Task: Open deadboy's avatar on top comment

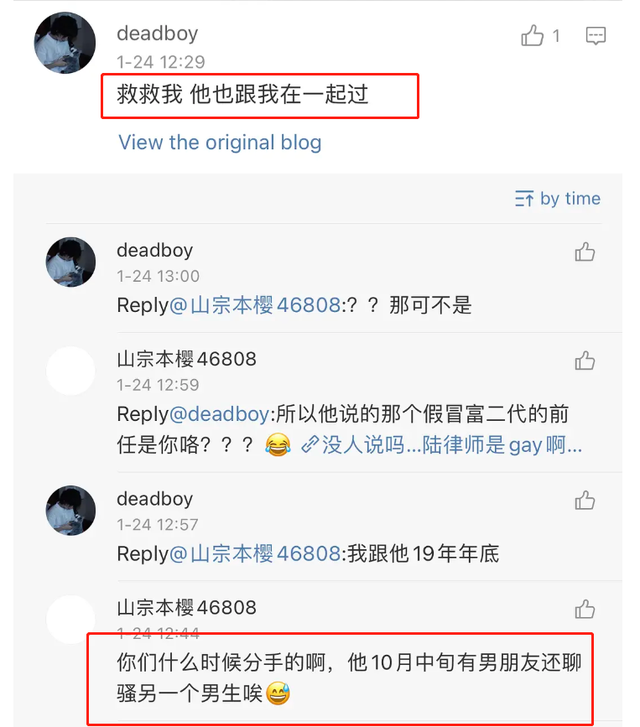Action: (x=65, y=43)
